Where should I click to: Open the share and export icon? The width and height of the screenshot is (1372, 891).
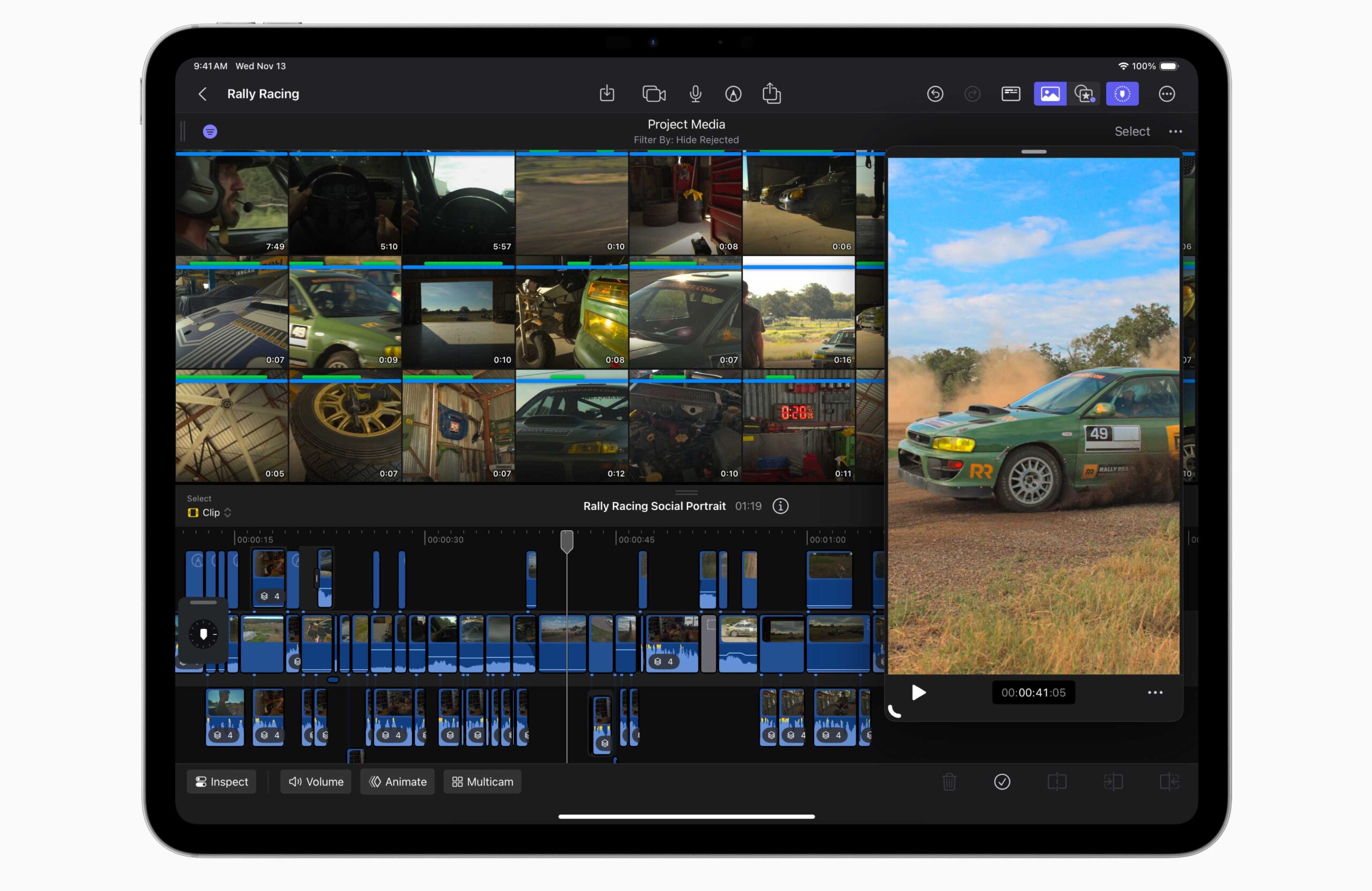point(772,93)
